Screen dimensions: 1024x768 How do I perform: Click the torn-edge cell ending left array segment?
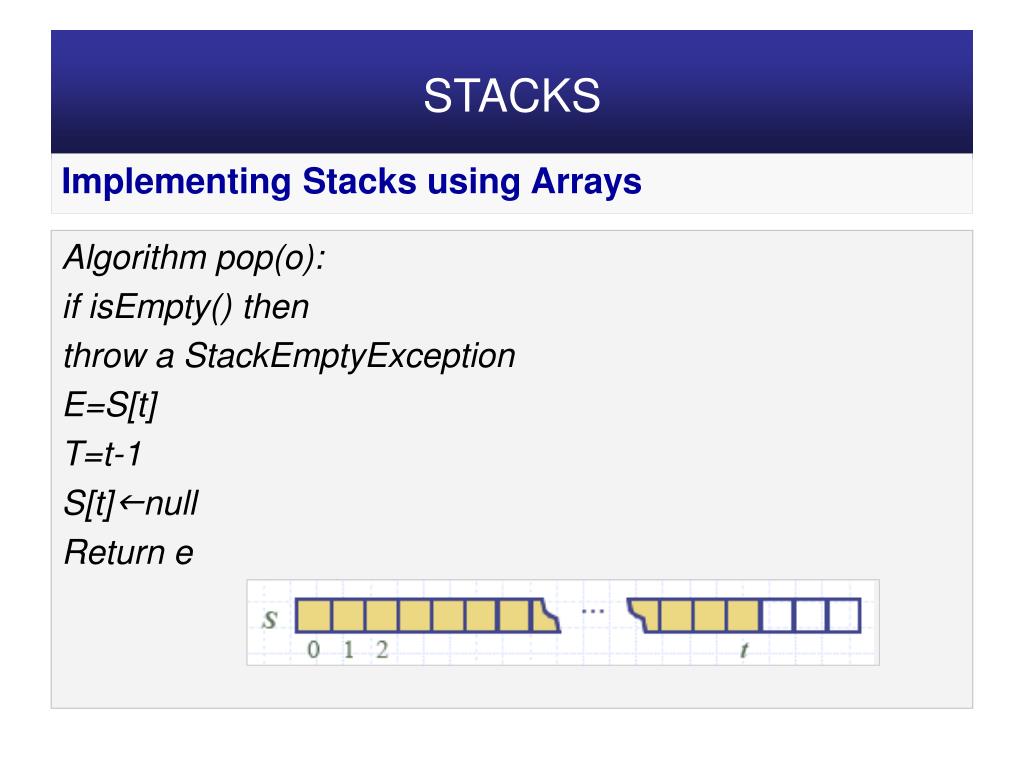coord(546,615)
